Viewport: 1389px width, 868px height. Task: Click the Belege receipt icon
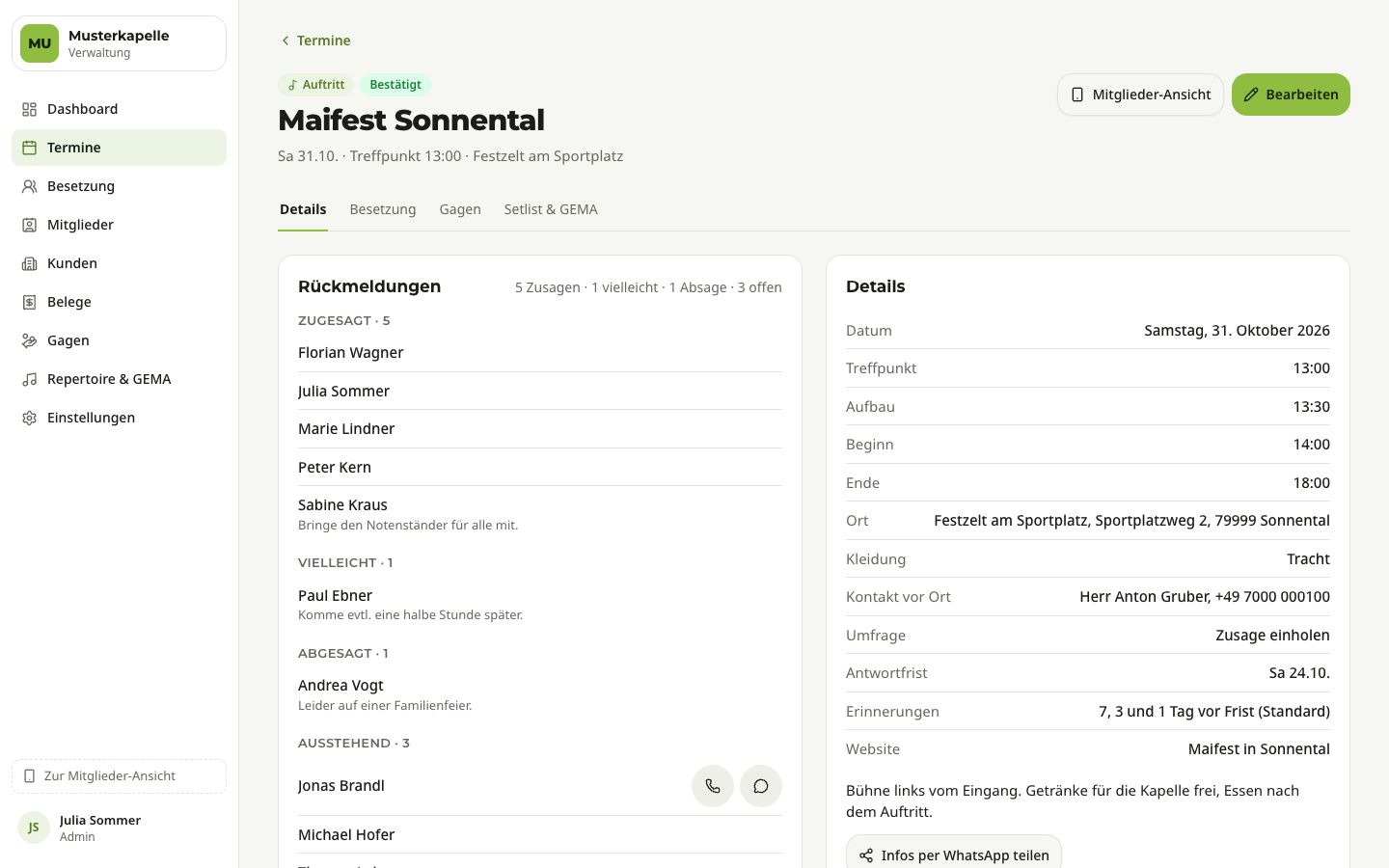pos(30,302)
